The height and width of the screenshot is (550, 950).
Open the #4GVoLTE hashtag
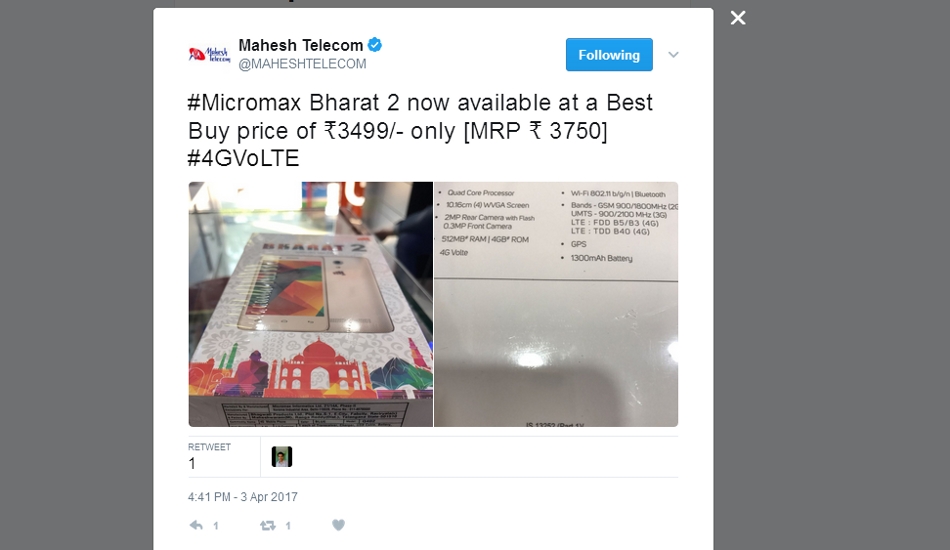coord(244,159)
